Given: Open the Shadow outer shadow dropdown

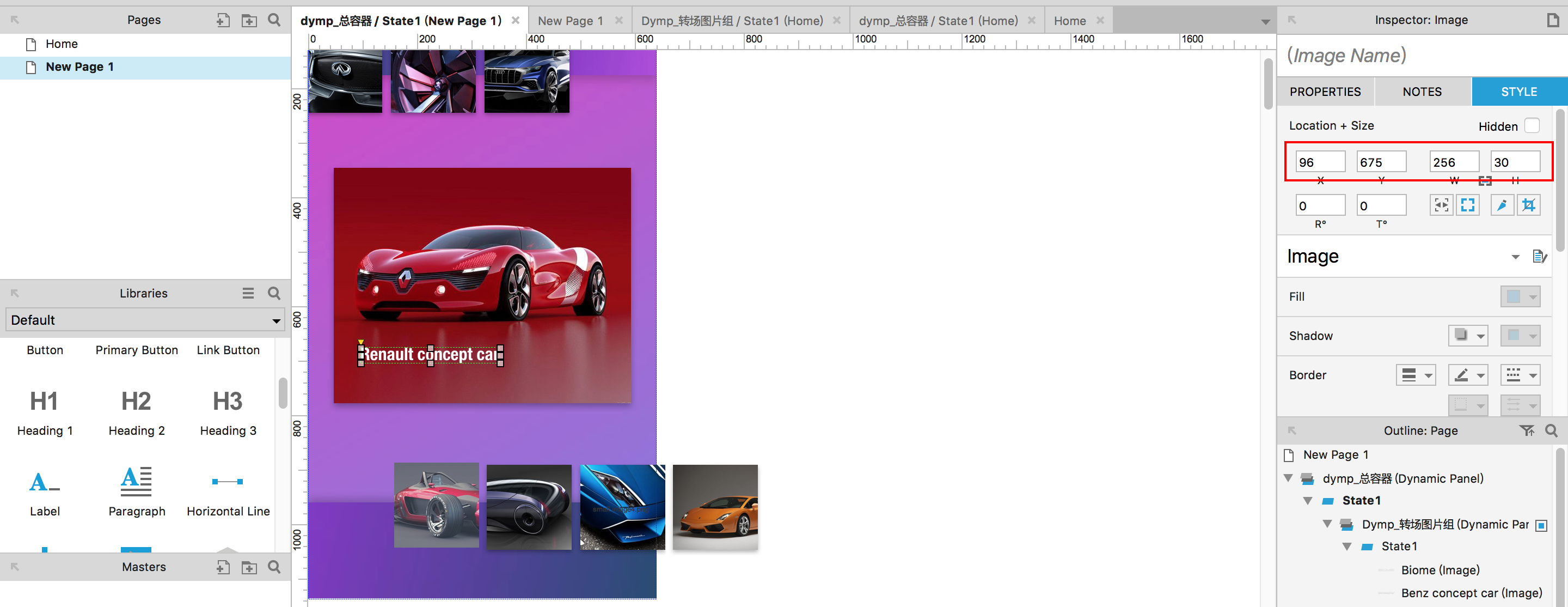Looking at the screenshot, I should click(1468, 335).
